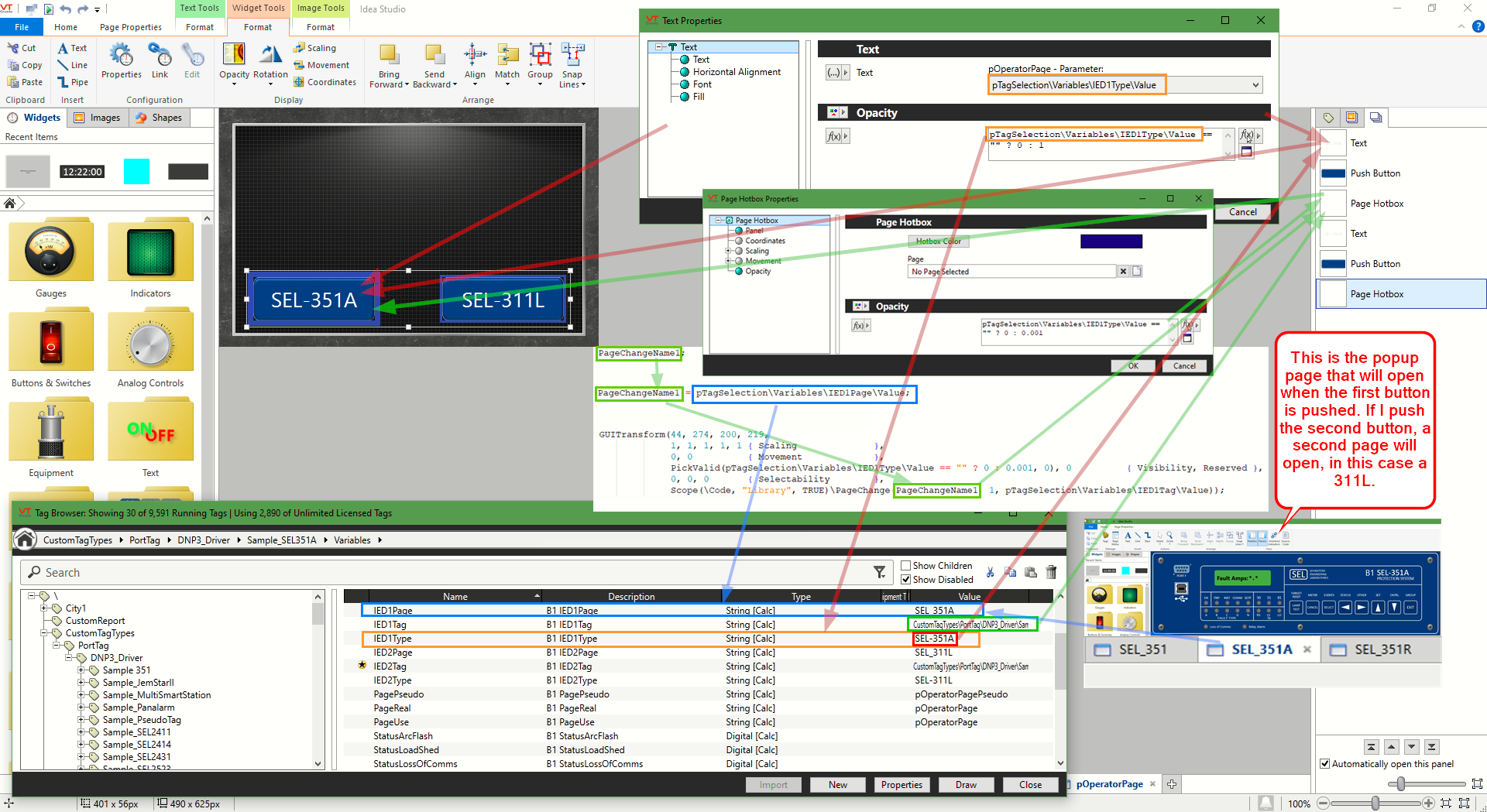1487x812 pixels.
Task: Enable the Show Children checkbox
Action: pyautogui.click(x=906, y=566)
